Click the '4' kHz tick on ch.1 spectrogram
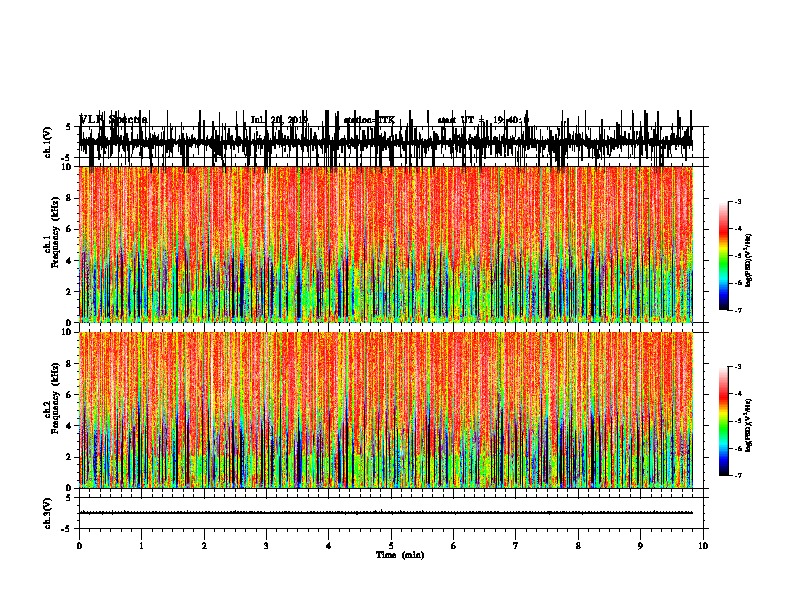 [69, 261]
